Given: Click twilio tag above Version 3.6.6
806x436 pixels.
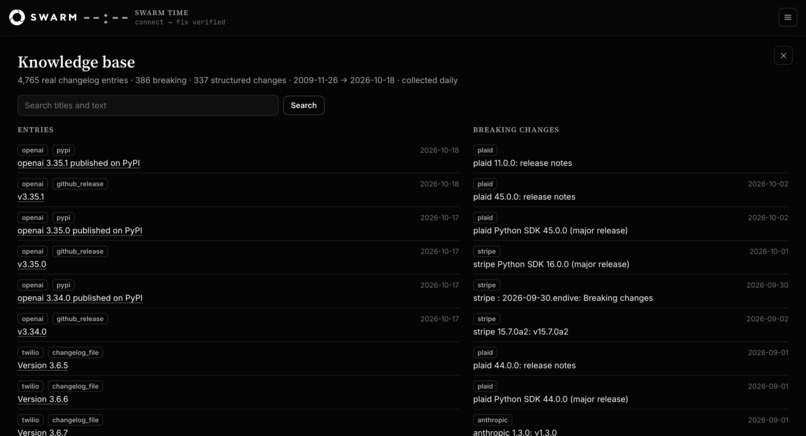Looking at the screenshot, I should click(x=30, y=386).
